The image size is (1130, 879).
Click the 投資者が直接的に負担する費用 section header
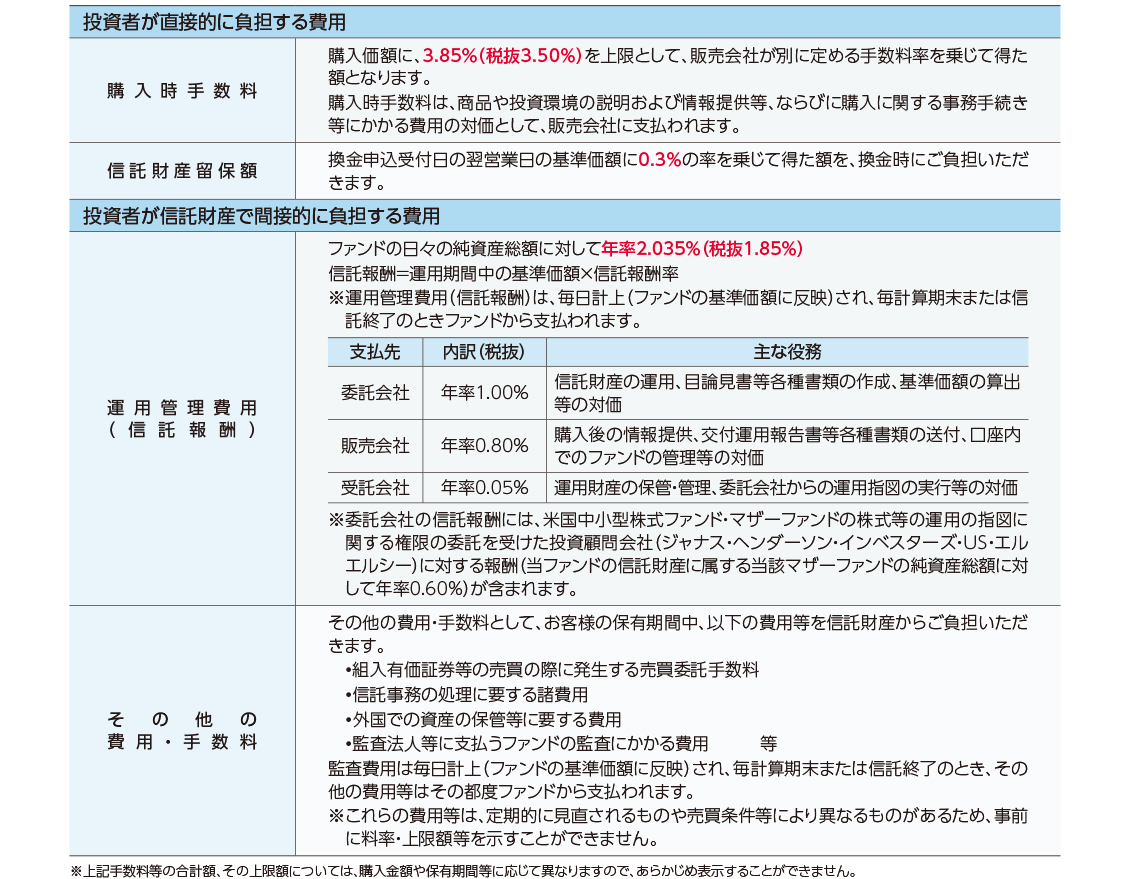214,21
